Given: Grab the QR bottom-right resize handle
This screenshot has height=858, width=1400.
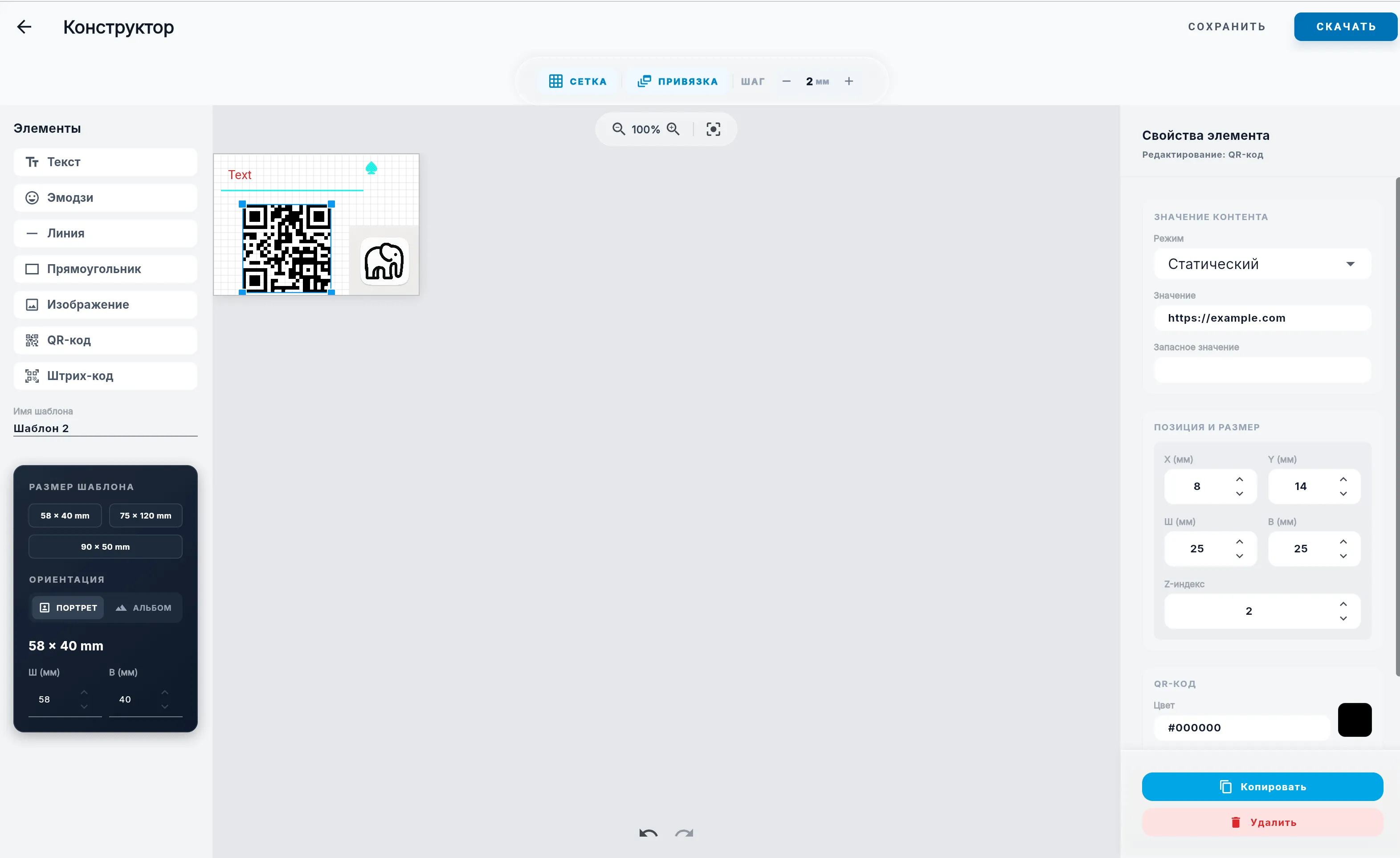Looking at the screenshot, I should [331, 293].
